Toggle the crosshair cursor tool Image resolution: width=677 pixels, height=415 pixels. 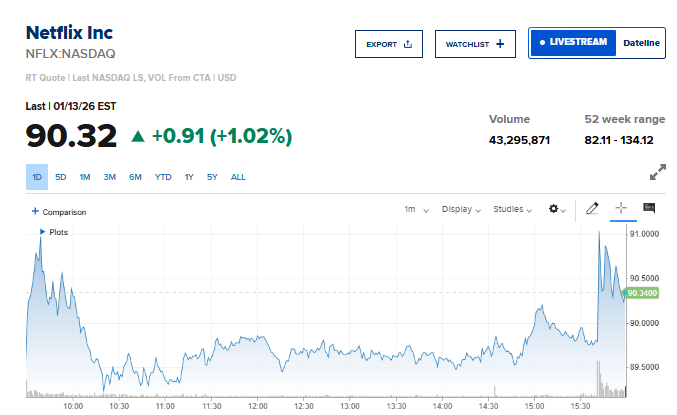tap(621, 209)
